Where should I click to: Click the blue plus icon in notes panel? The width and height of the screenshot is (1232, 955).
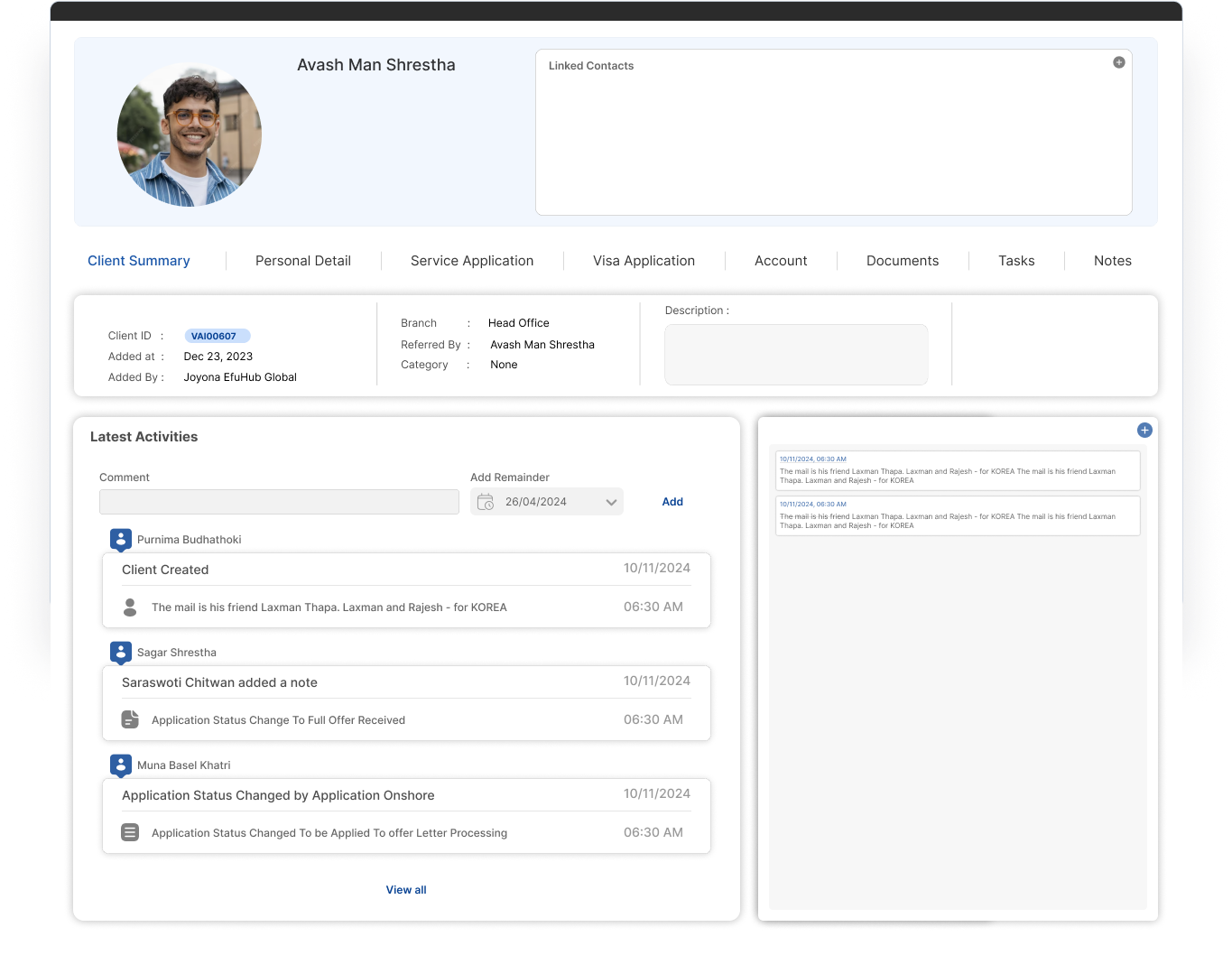pos(1144,431)
